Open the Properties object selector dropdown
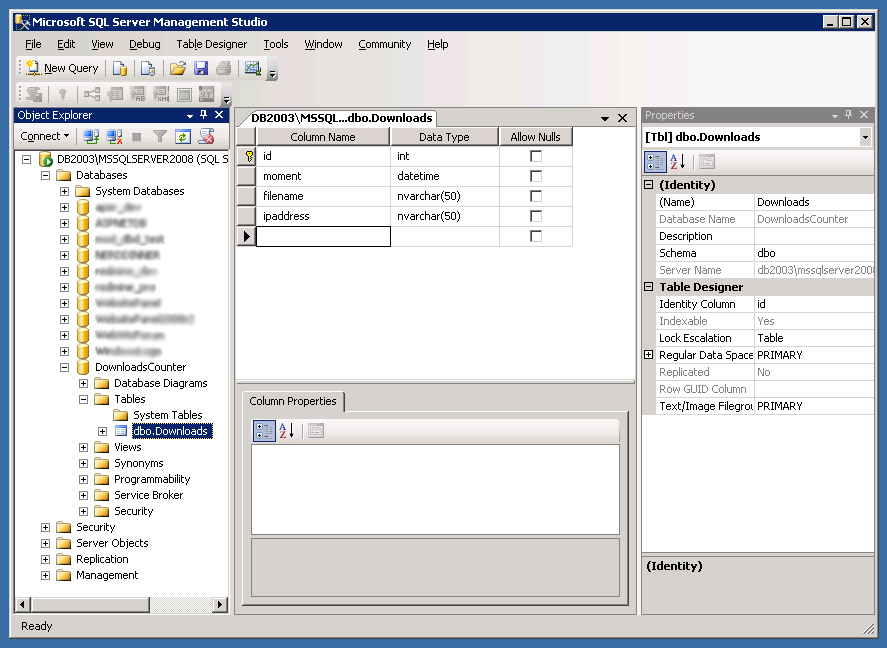 (865, 137)
